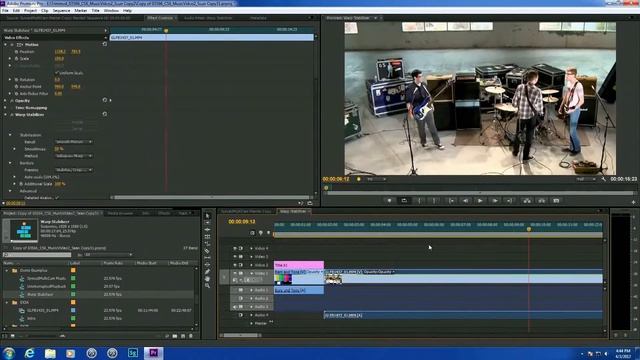Click the Additional Scale percentage value
This screenshot has height=360, width=640.
(60, 184)
